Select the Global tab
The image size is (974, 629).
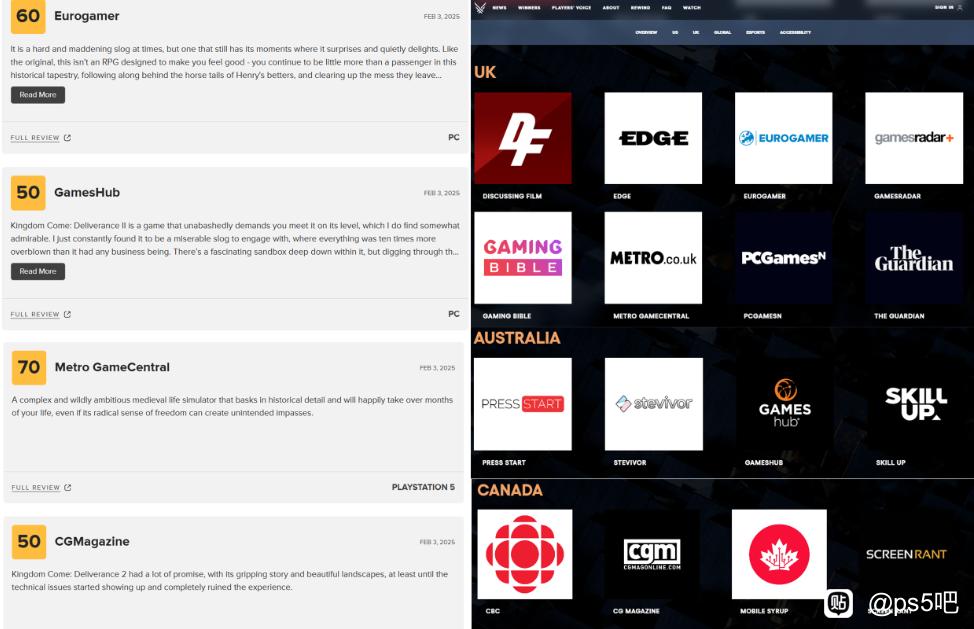pos(722,32)
